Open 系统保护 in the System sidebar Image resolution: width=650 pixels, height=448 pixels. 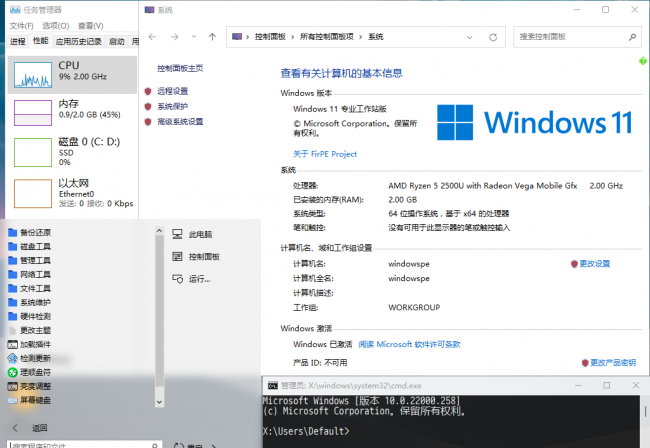tap(172, 107)
